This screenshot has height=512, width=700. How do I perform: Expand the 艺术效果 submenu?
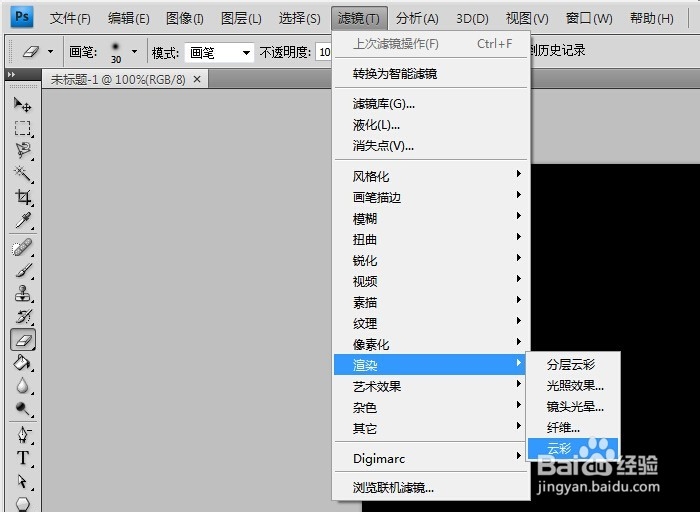pos(431,386)
